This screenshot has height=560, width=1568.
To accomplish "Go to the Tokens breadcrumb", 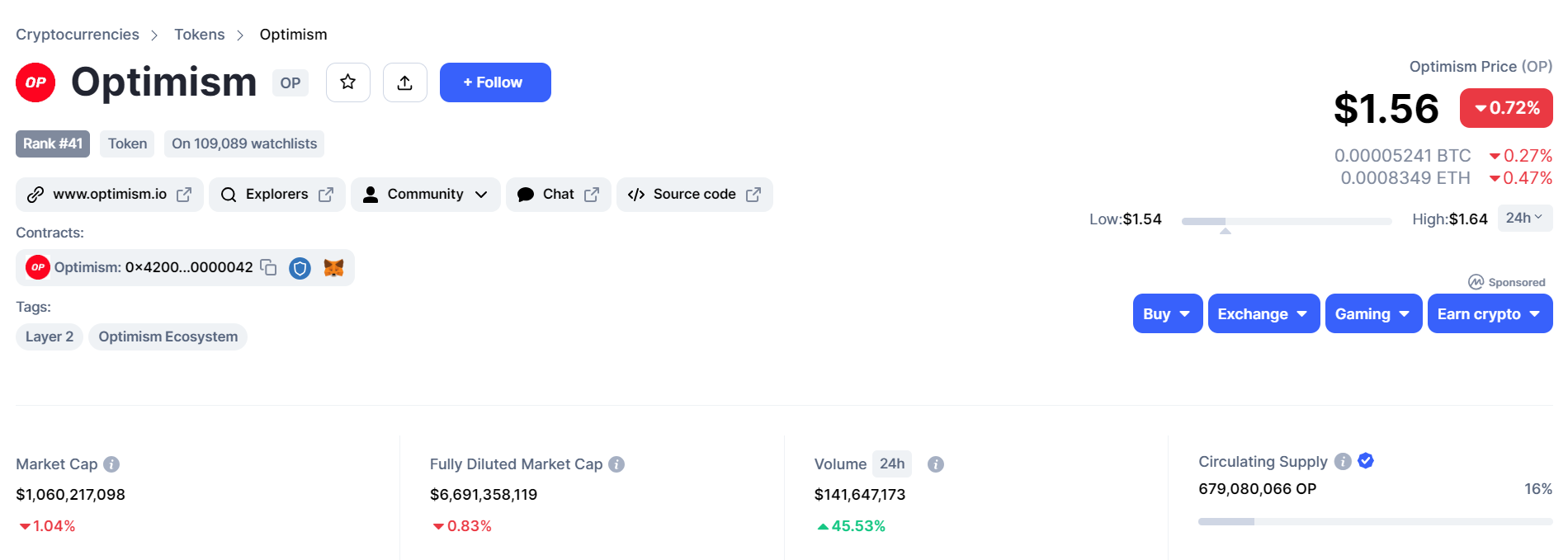I will click(200, 35).
